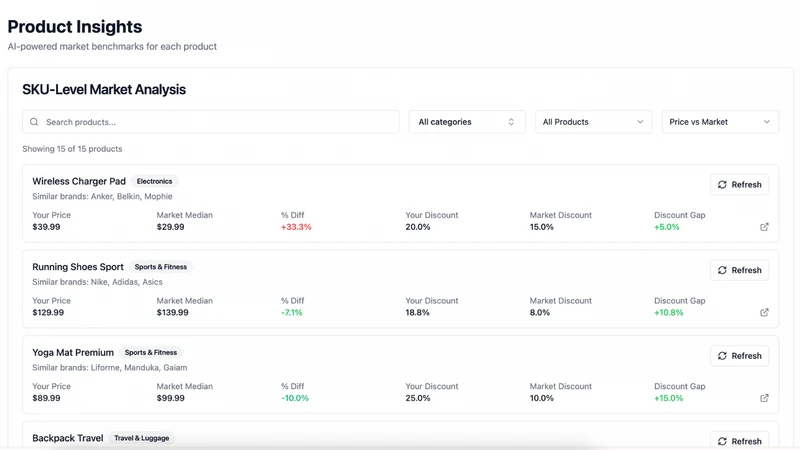Click 'Showing 15 of 15 products' text
Viewport: 800px width, 450px height.
tap(72, 149)
